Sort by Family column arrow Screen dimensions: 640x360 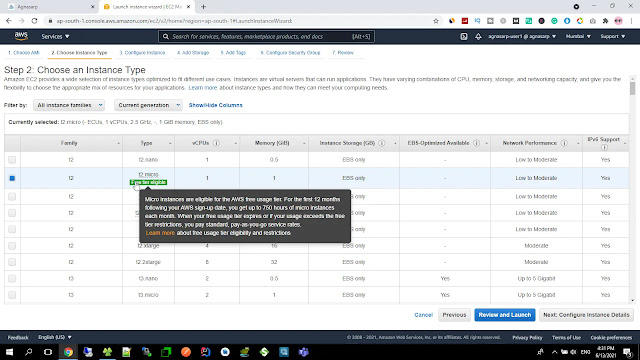(x=118, y=144)
